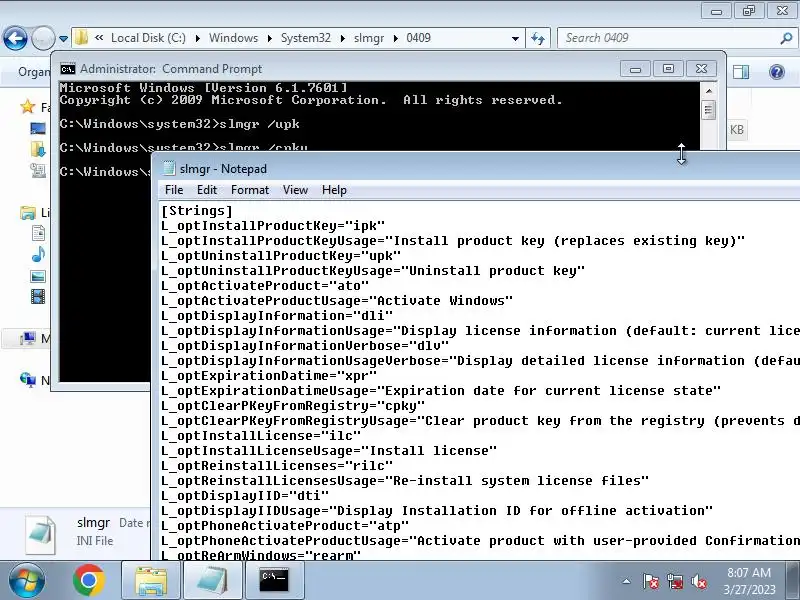
Task: Select Downloads icon under Favorites
Action: point(38,149)
